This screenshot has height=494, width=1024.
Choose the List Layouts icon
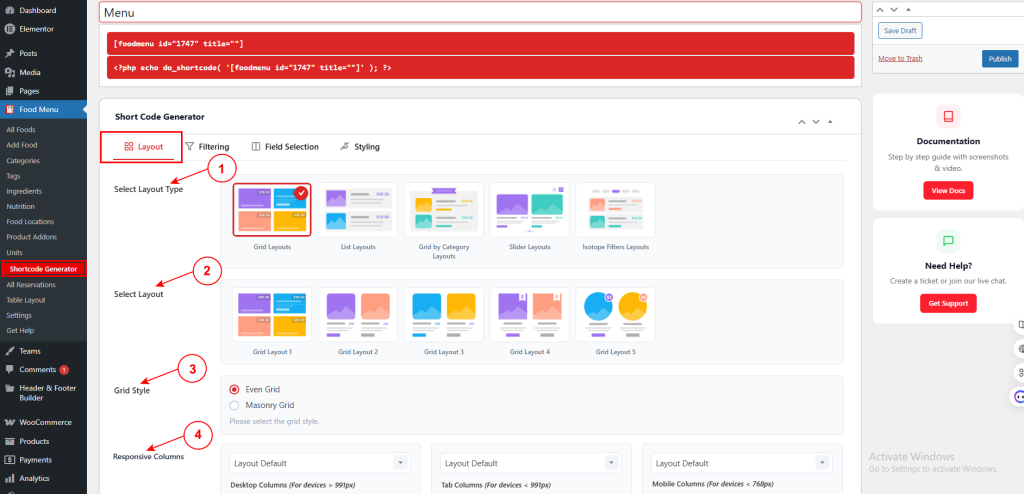point(358,210)
